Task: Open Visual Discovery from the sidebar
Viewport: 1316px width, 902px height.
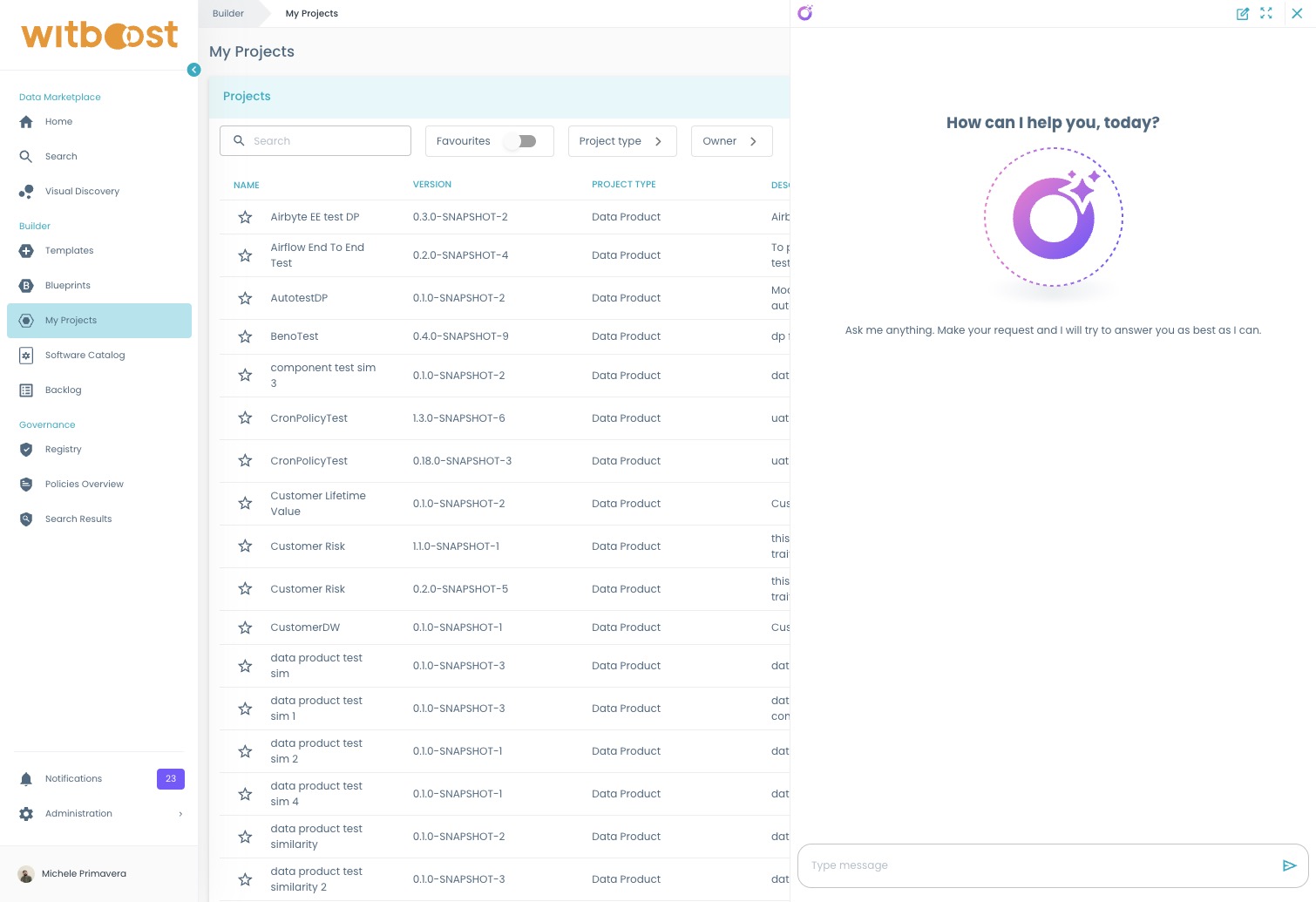Action: pos(82,192)
